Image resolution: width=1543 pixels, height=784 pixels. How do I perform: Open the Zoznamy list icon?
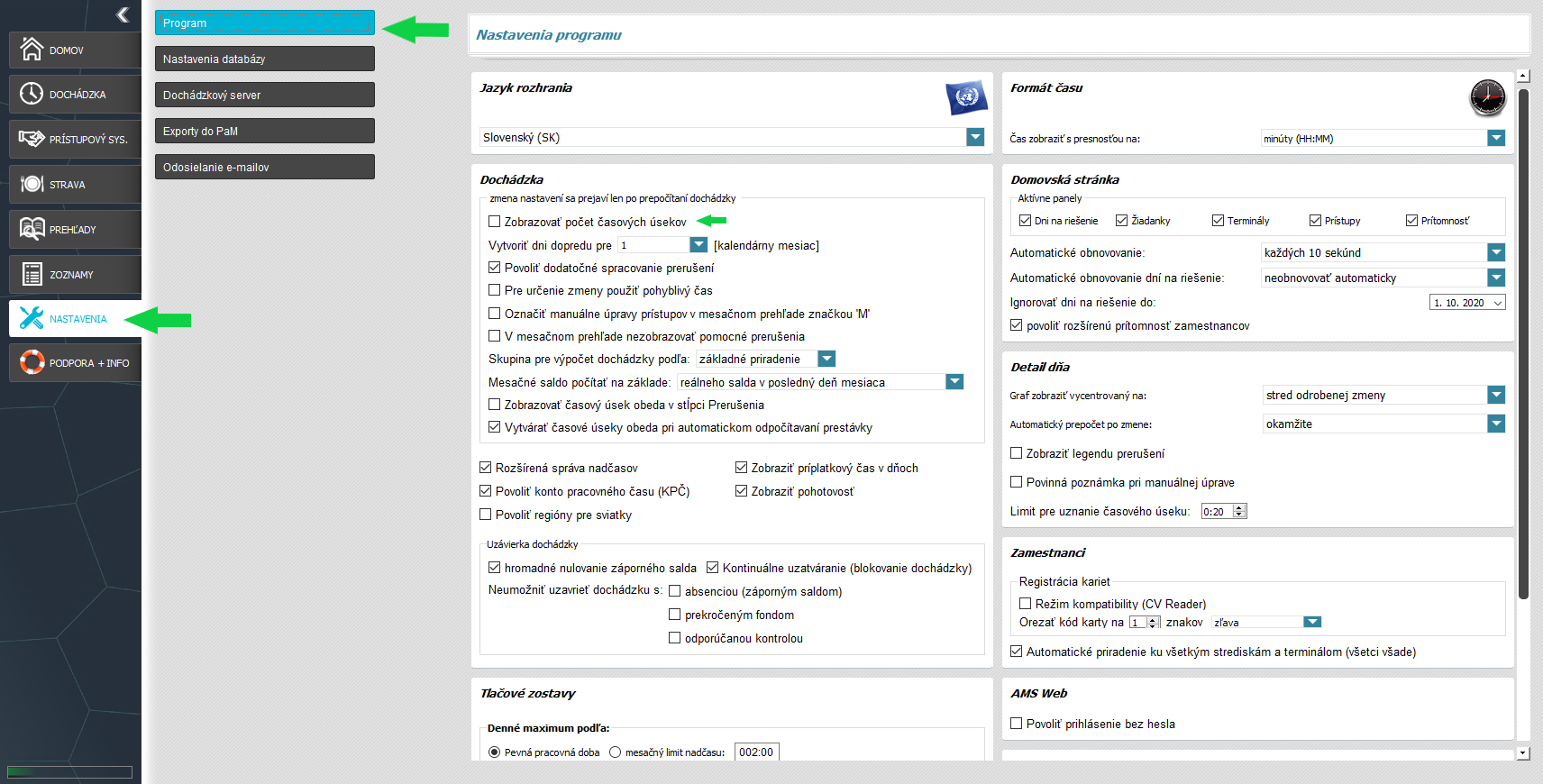coord(32,274)
